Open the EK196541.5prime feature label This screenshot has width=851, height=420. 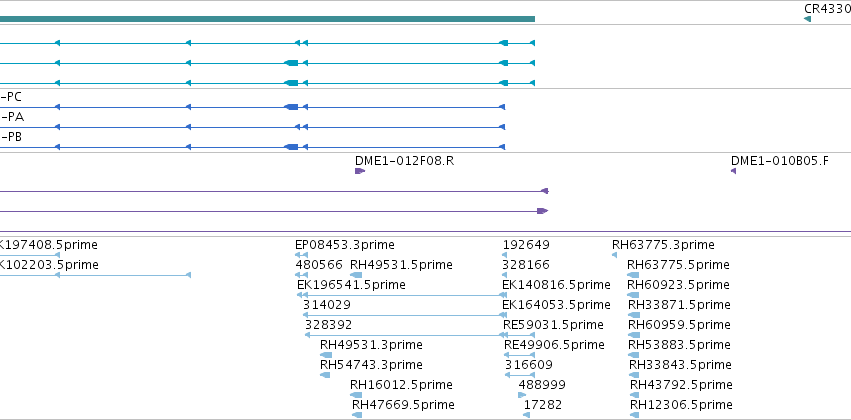tap(351, 285)
